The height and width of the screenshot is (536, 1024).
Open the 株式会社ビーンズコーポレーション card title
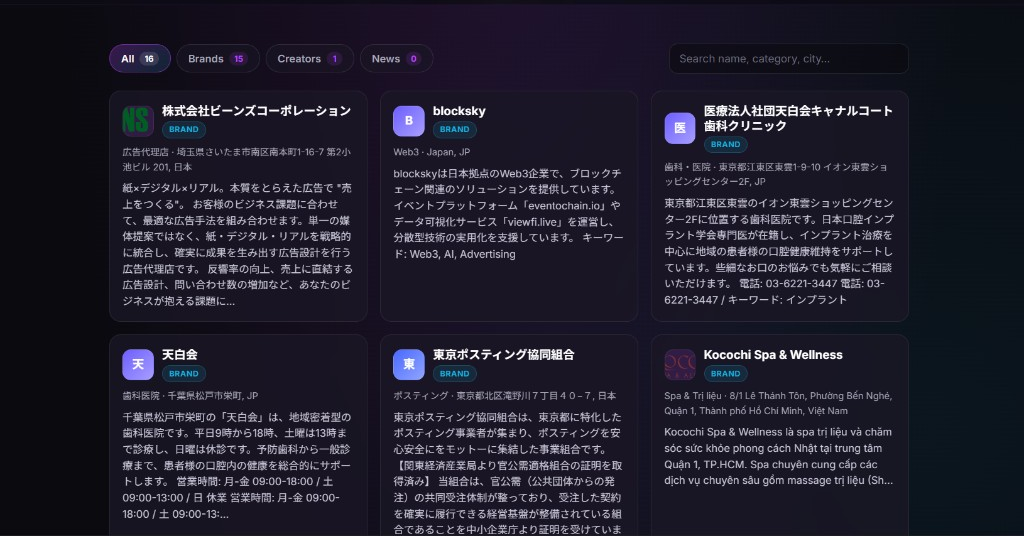pyautogui.click(x=257, y=111)
